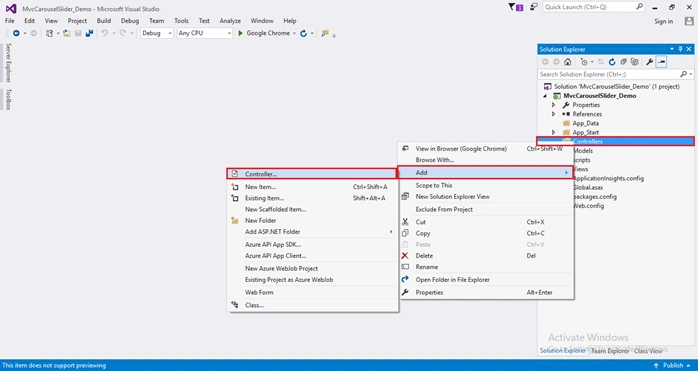Click the Show All Files icon

click(635, 62)
